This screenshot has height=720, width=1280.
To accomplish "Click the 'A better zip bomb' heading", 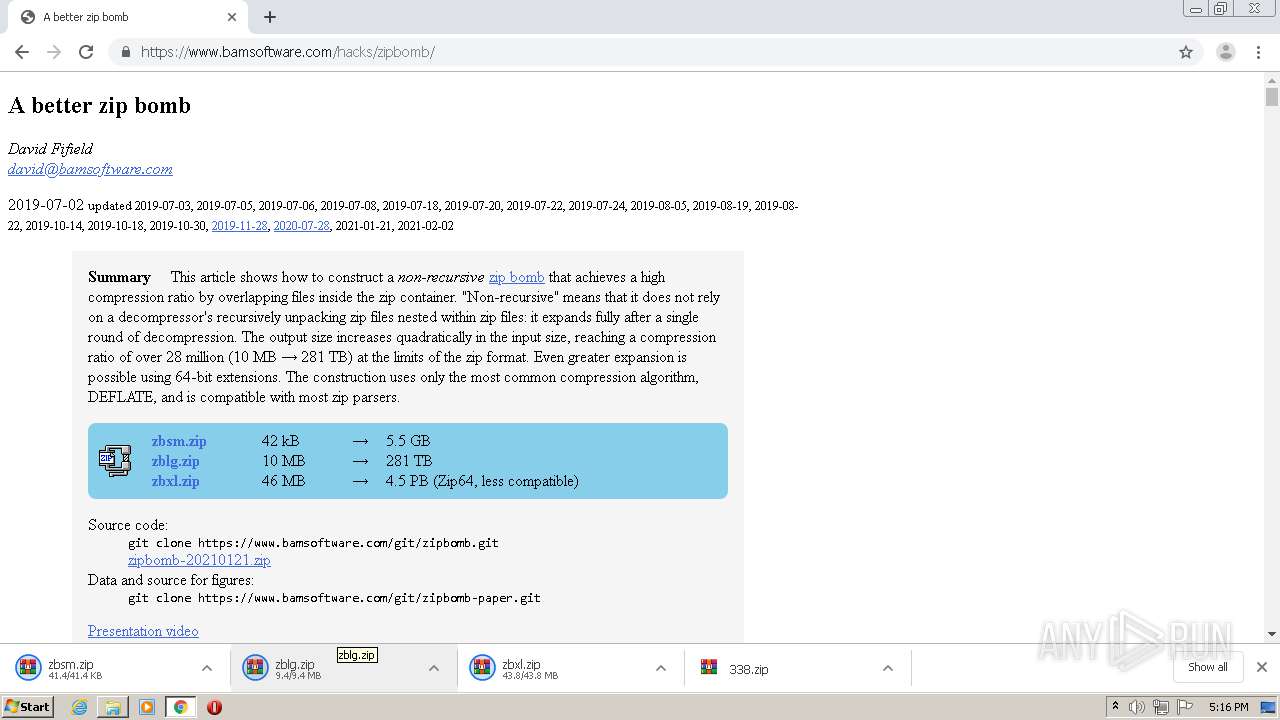I will pyautogui.click(x=99, y=106).
